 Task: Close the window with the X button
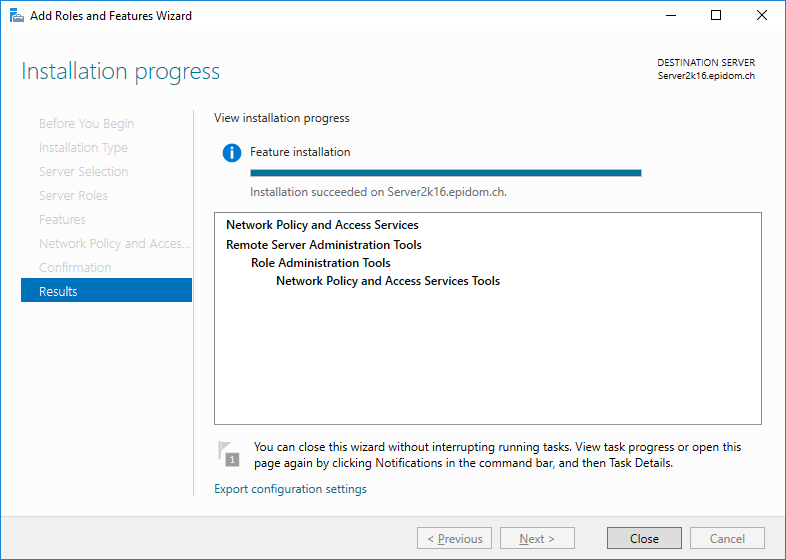(x=761, y=16)
